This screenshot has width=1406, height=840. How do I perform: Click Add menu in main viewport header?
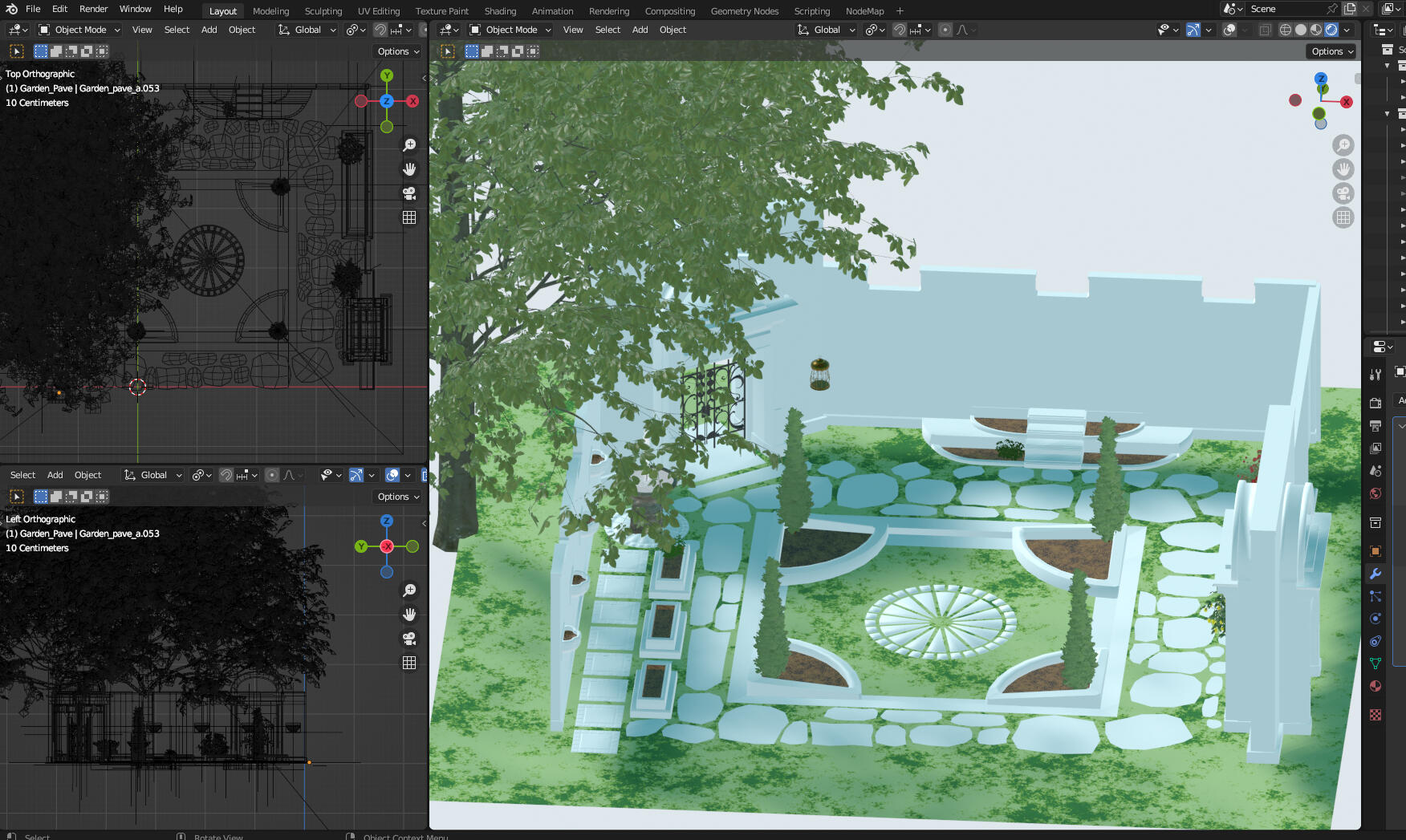[640, 30]
